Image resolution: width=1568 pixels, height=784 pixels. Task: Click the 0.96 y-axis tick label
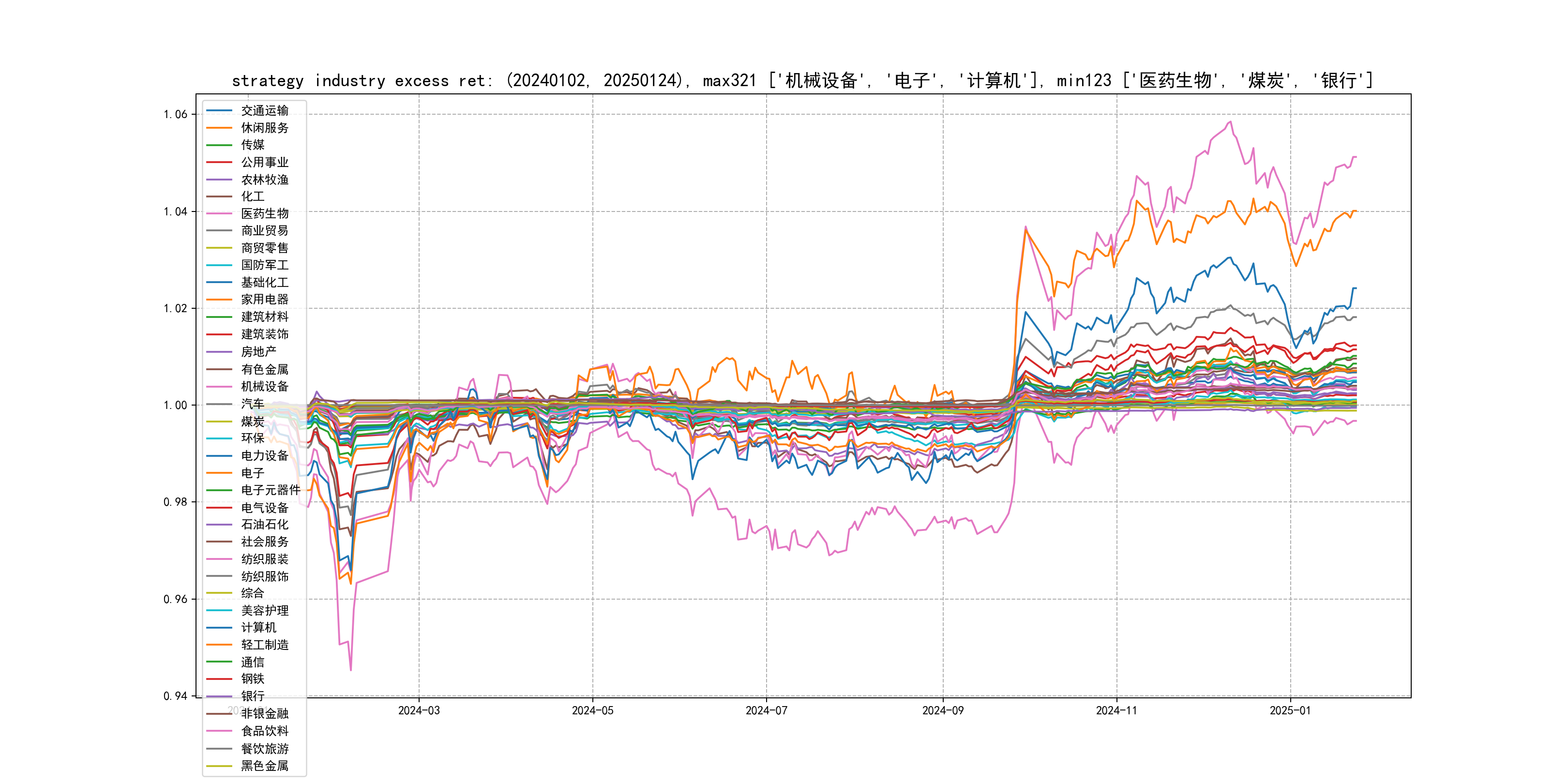175,600
